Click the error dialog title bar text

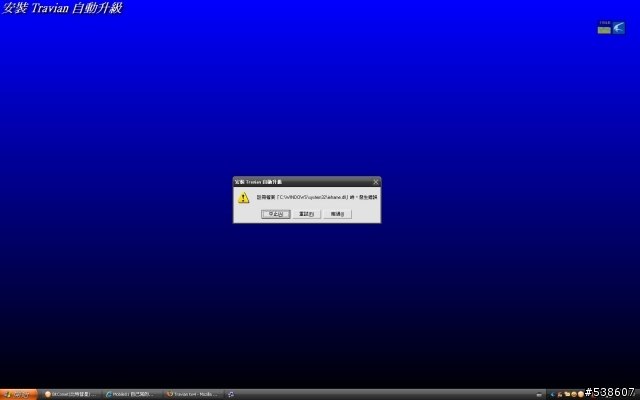pos(258,182)
